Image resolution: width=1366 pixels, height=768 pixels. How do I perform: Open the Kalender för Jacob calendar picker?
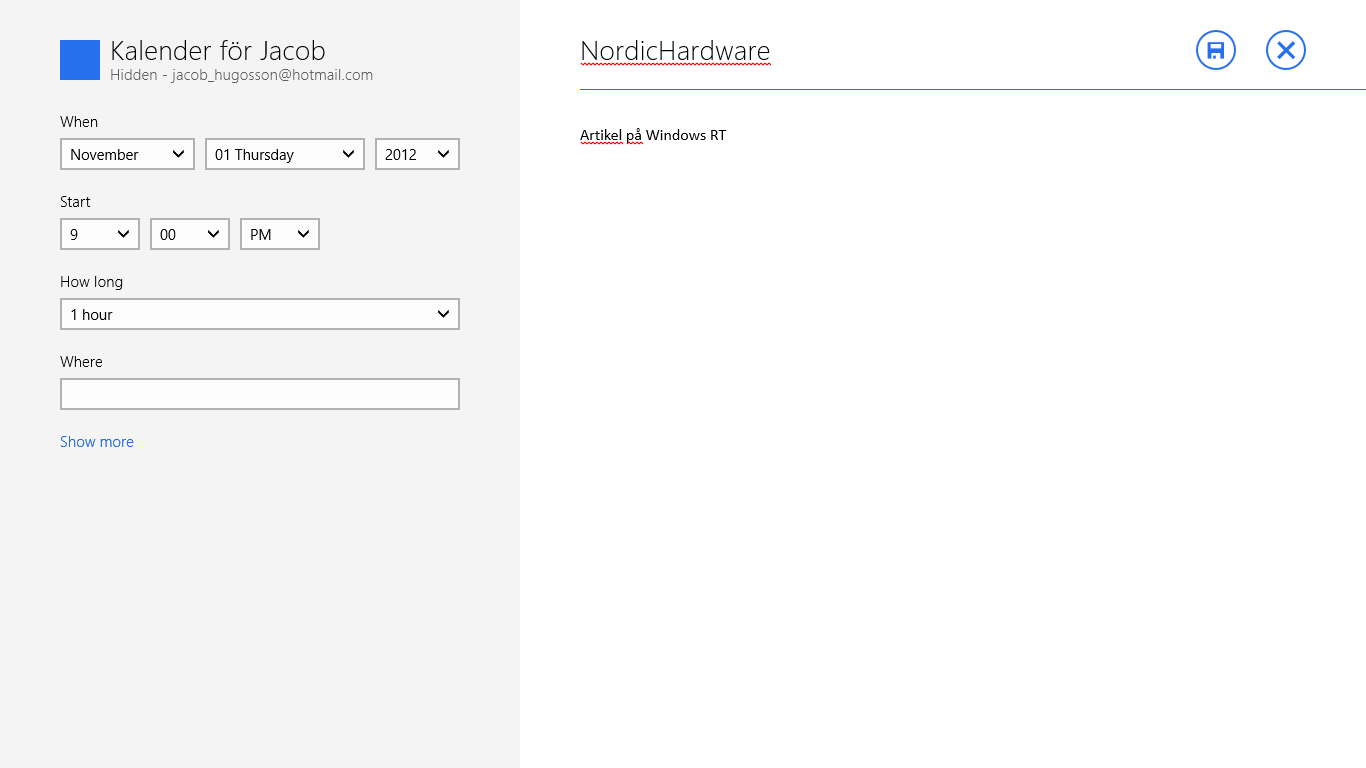(x=217, y=51)
